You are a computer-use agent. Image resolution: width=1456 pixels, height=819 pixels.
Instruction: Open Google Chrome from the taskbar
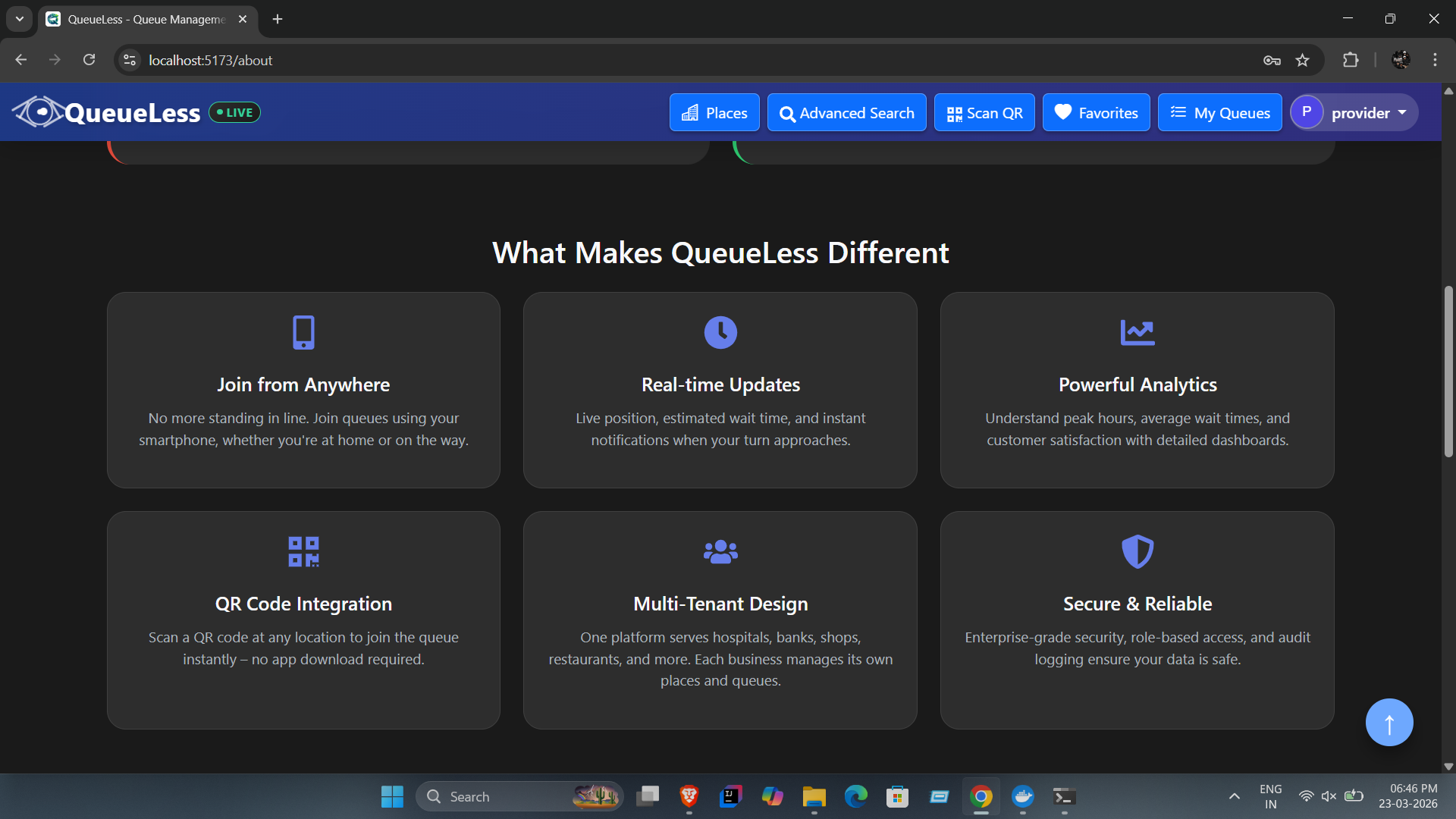(981, 796)
